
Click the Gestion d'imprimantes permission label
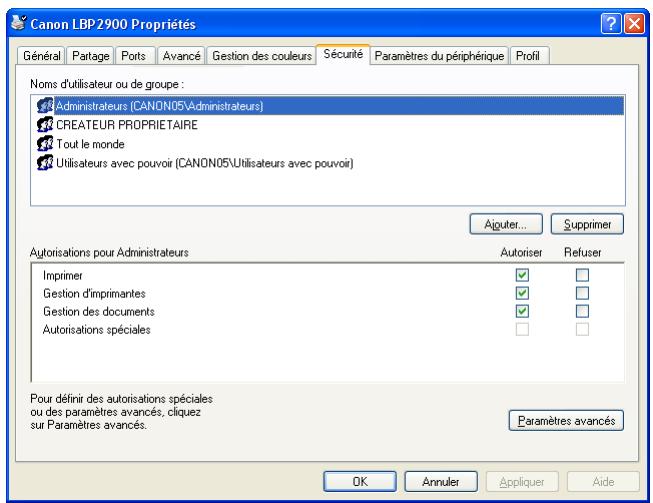pyautogui.click(x=94, y=294)
